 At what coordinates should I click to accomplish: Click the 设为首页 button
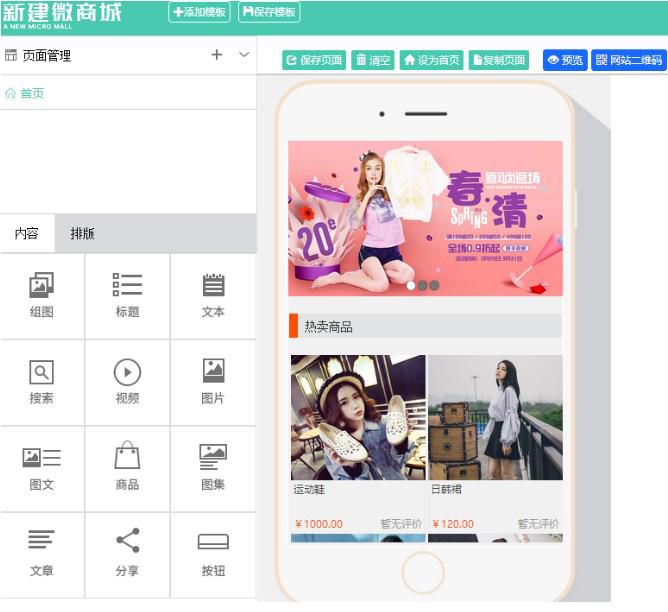click(x=432, y=60)
